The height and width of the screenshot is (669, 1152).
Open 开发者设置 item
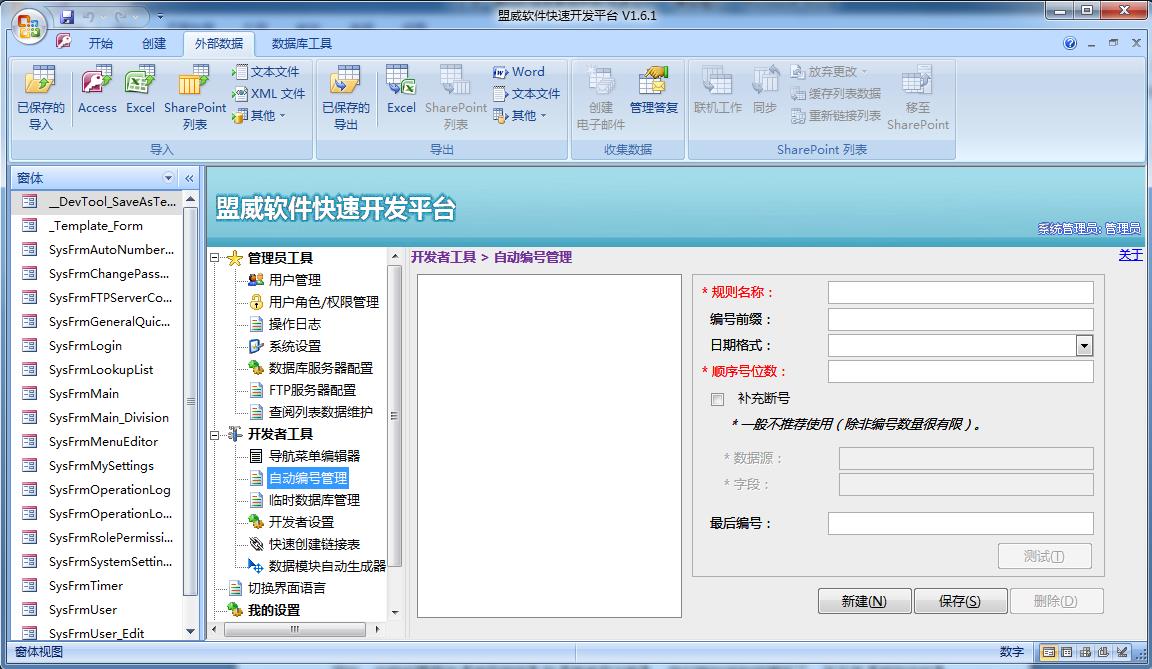click(x=292, y=522)
